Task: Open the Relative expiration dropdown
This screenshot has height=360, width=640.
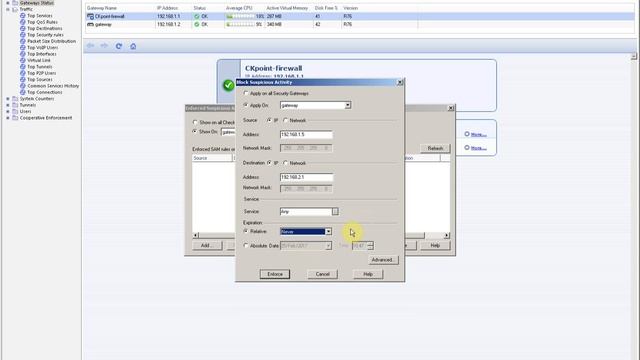Action: [328, 231]
